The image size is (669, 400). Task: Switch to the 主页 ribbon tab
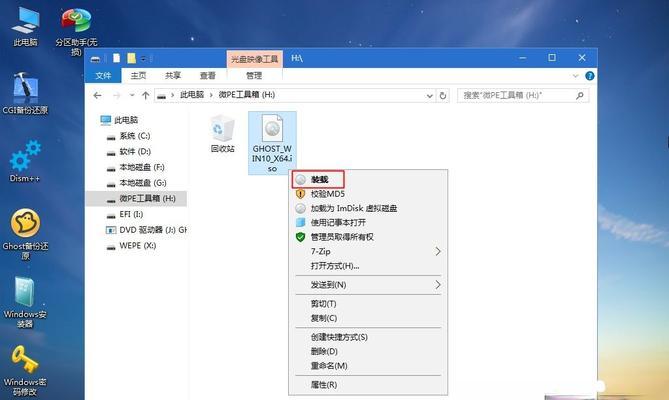click(138, 75)
